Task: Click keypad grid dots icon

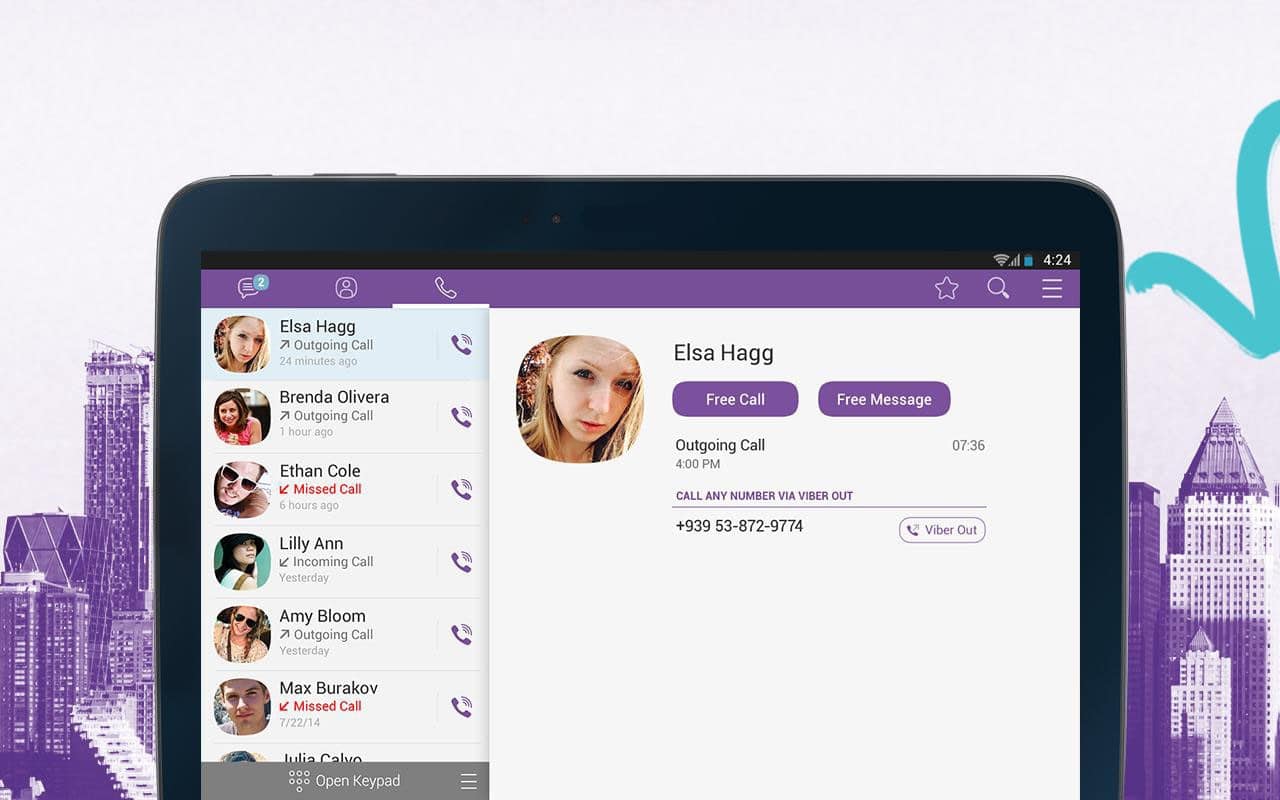Action: 298,781
